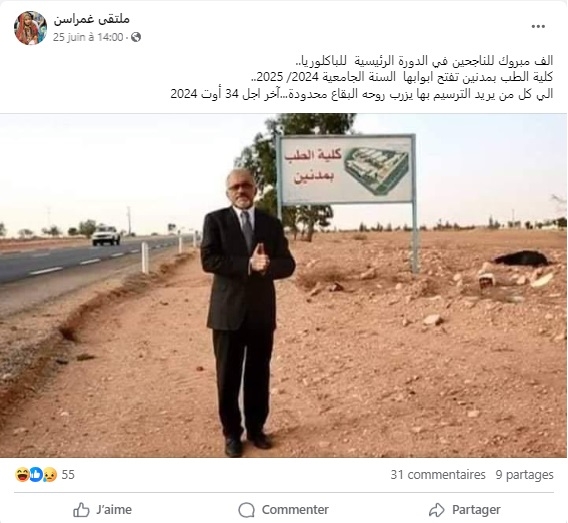Click the speech bubble icon beside Commenter
The image size is (568, 523).
click(x=246, y=510)
